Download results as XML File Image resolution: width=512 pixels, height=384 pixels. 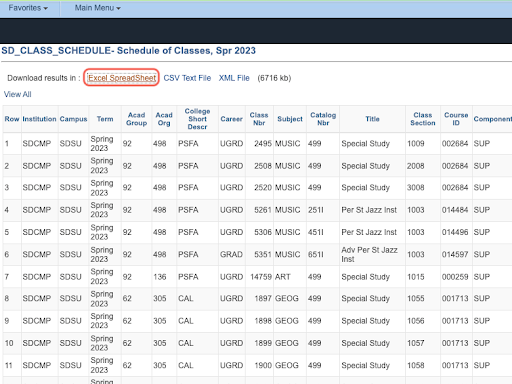tap(234, 78)
